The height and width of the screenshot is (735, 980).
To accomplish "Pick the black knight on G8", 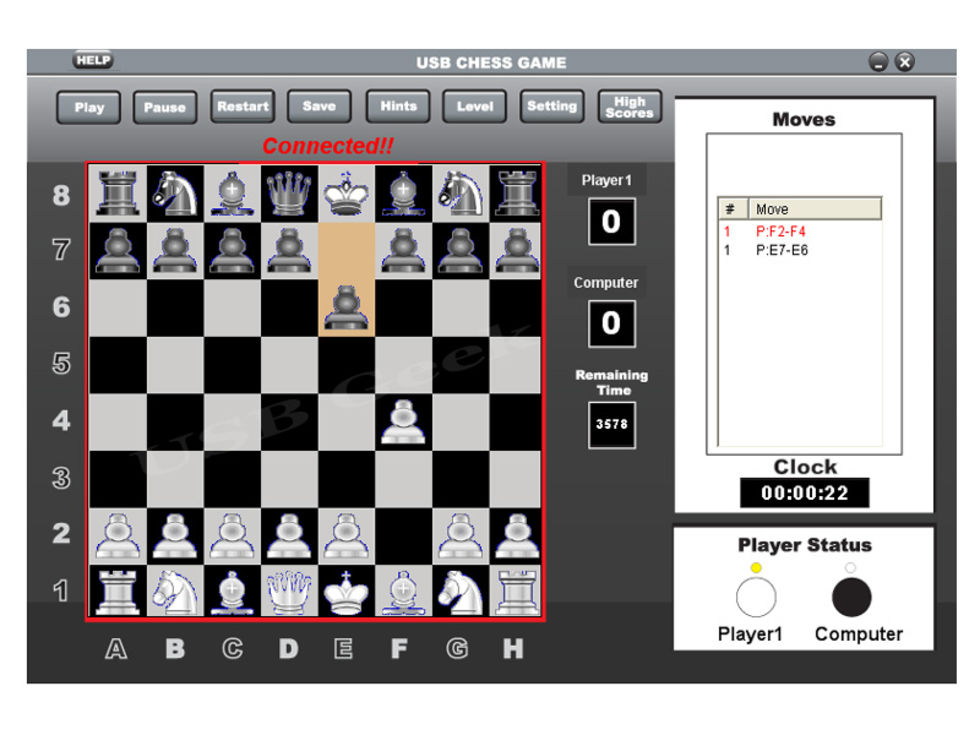I will pos(461,193).
